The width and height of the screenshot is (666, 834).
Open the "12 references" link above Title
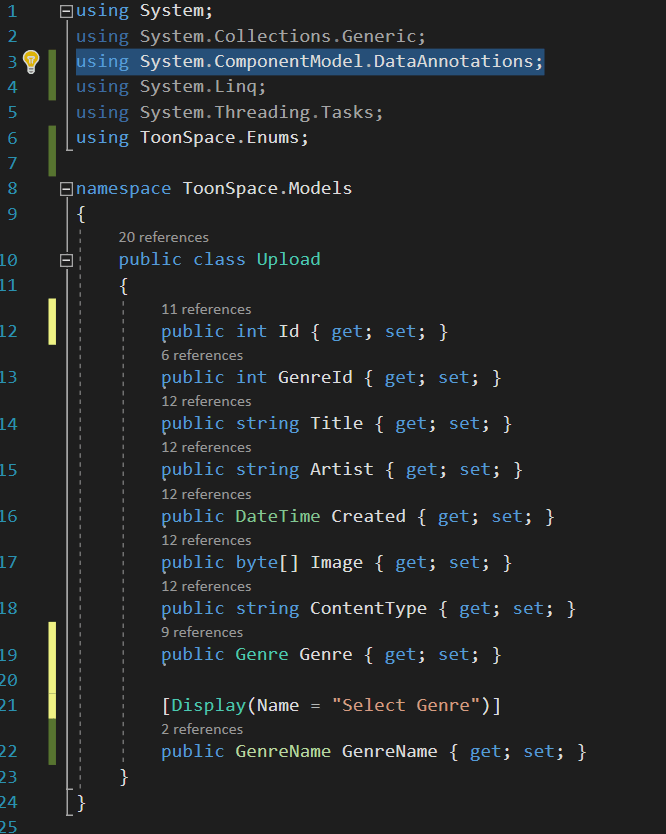point(206,402)
